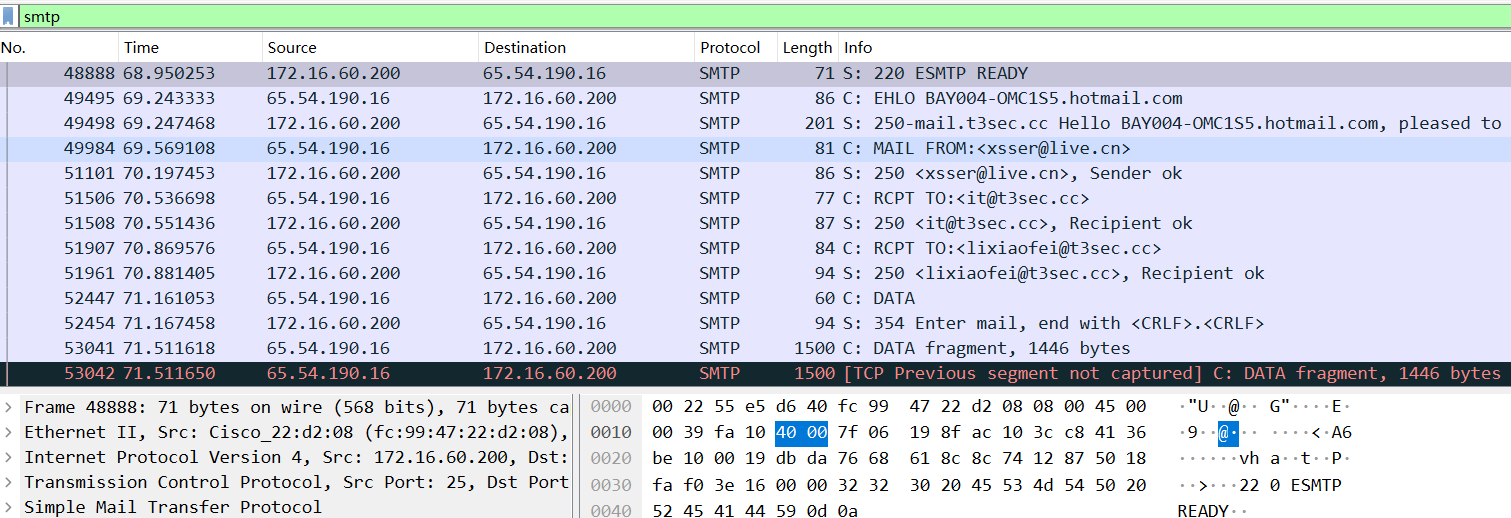This screenshot has width=1511, height=518.
Task: Click hex offset 0040 in bytes pane
Action: pyautogui.click(x=611, y=510)
